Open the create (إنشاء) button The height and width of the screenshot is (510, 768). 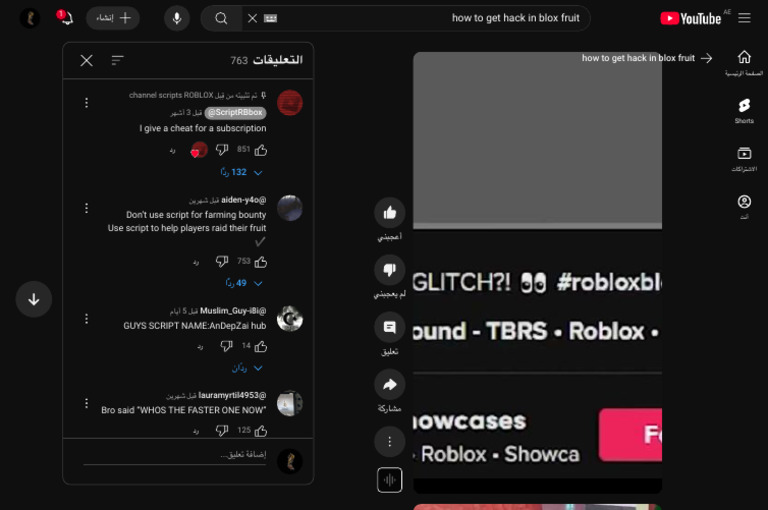[113, 18]
